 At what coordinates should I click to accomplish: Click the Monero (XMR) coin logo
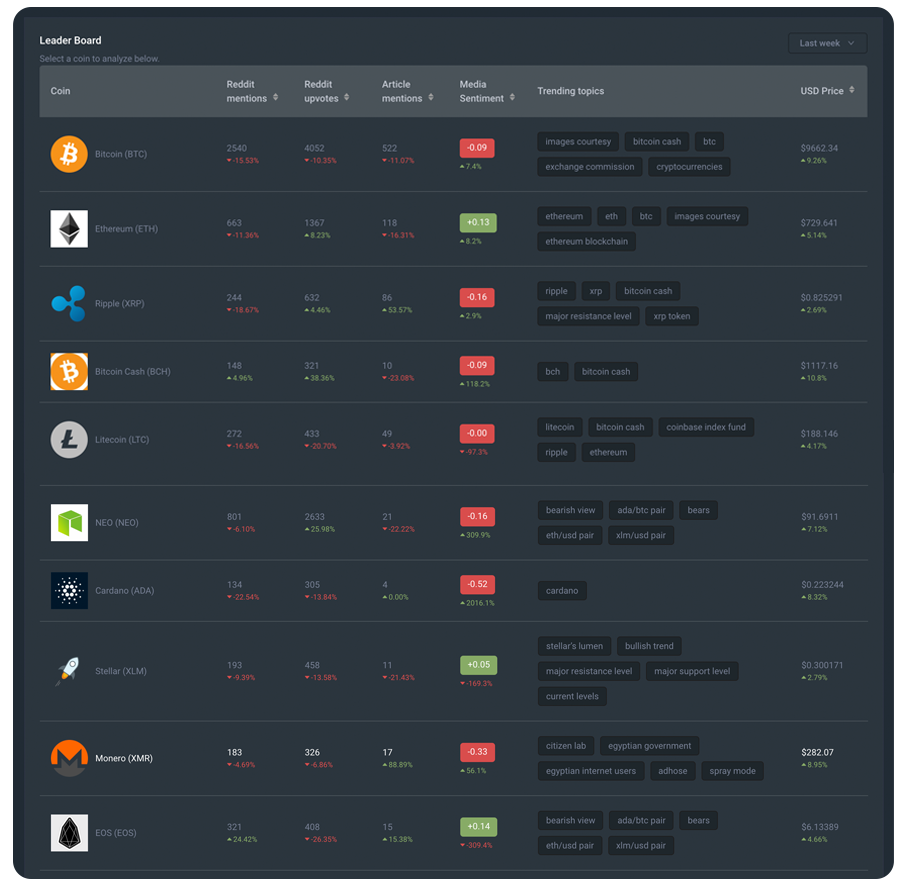[x=69, y=758]
